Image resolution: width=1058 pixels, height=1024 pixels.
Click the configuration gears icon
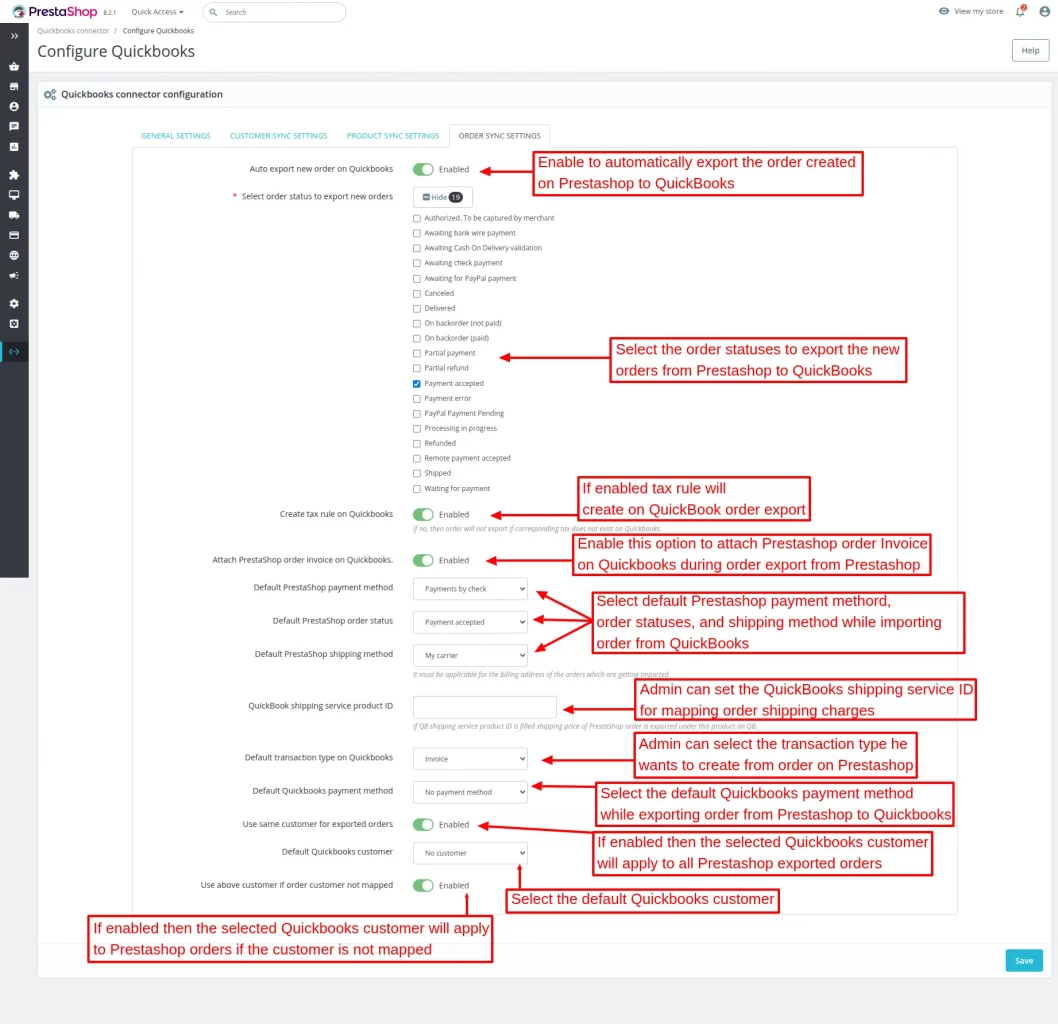(x=50, y=94)
